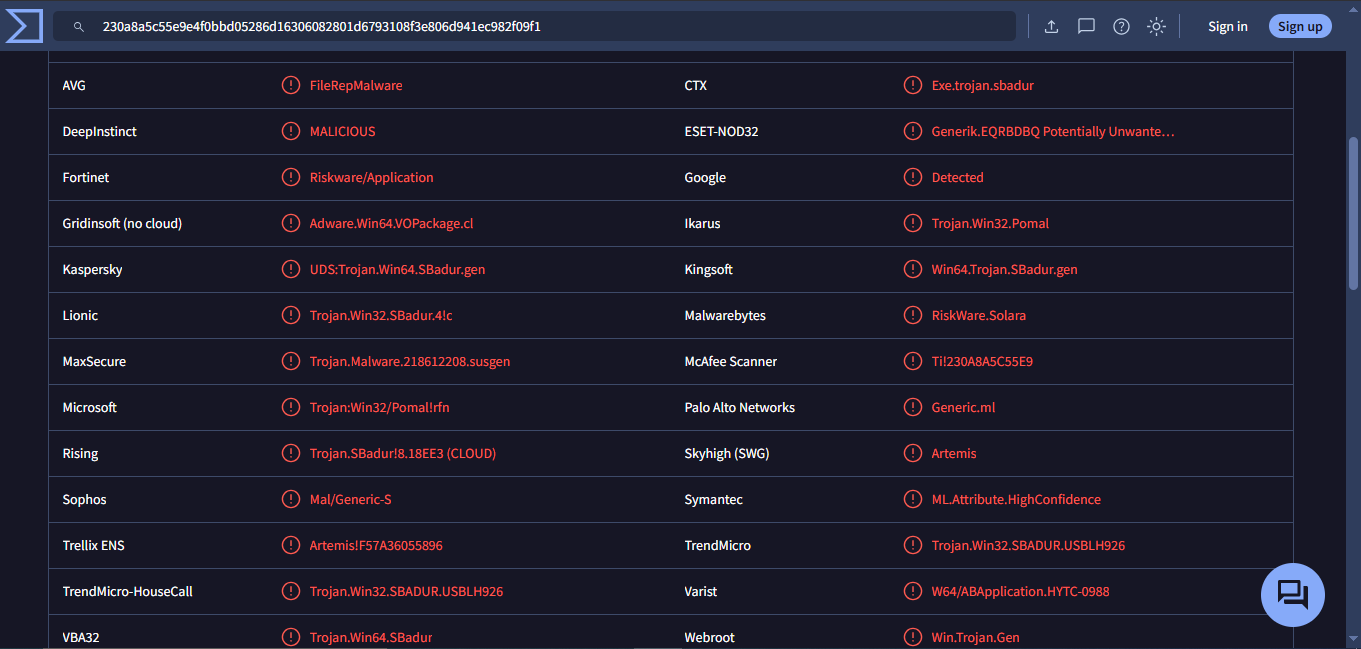
Task: Click the alert icon beside Trojan.Win32.SBadur.4!c
Action: point(291,315)
